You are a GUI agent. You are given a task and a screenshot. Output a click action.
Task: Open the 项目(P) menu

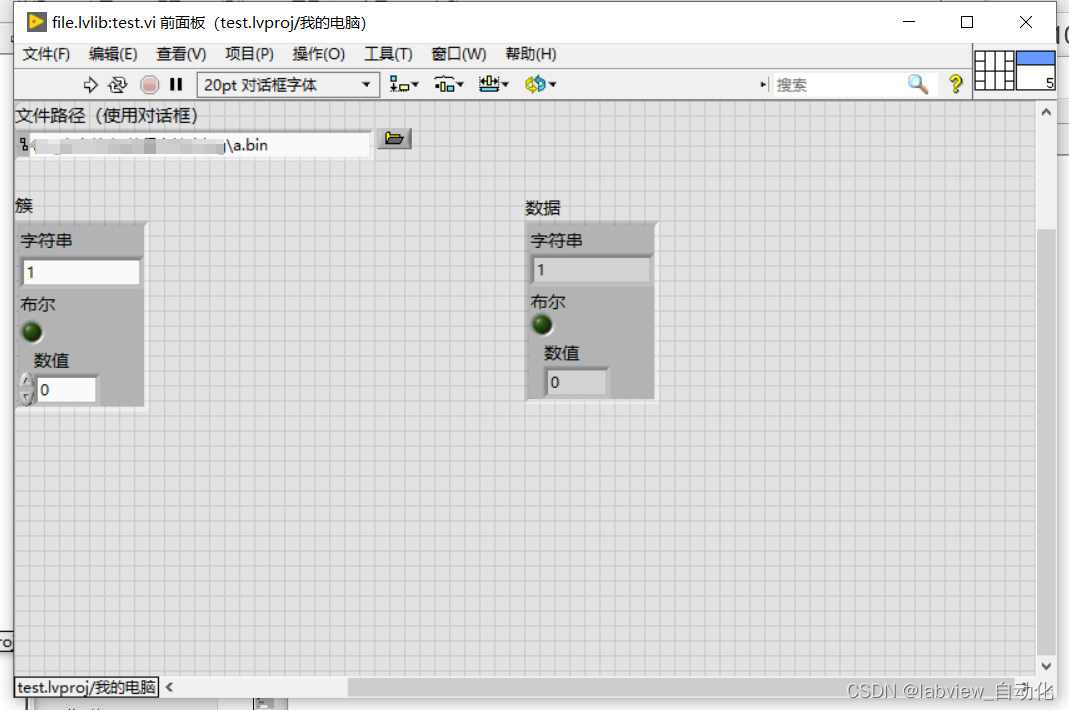pyautogui.click(x=249, y=55)
